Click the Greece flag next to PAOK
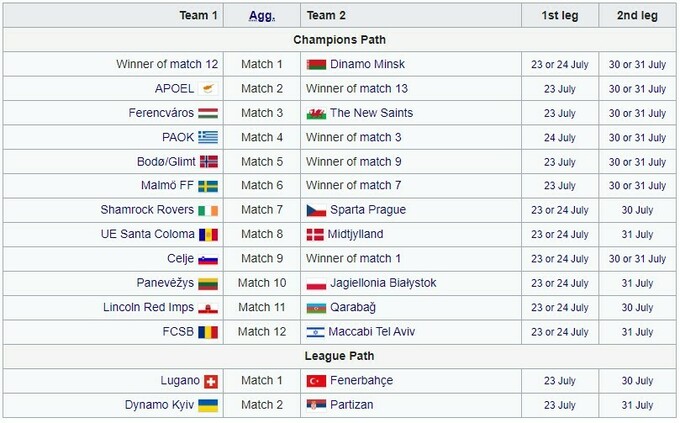The width and height of the screenshot is (680, 423). click(x=208, y=137)
